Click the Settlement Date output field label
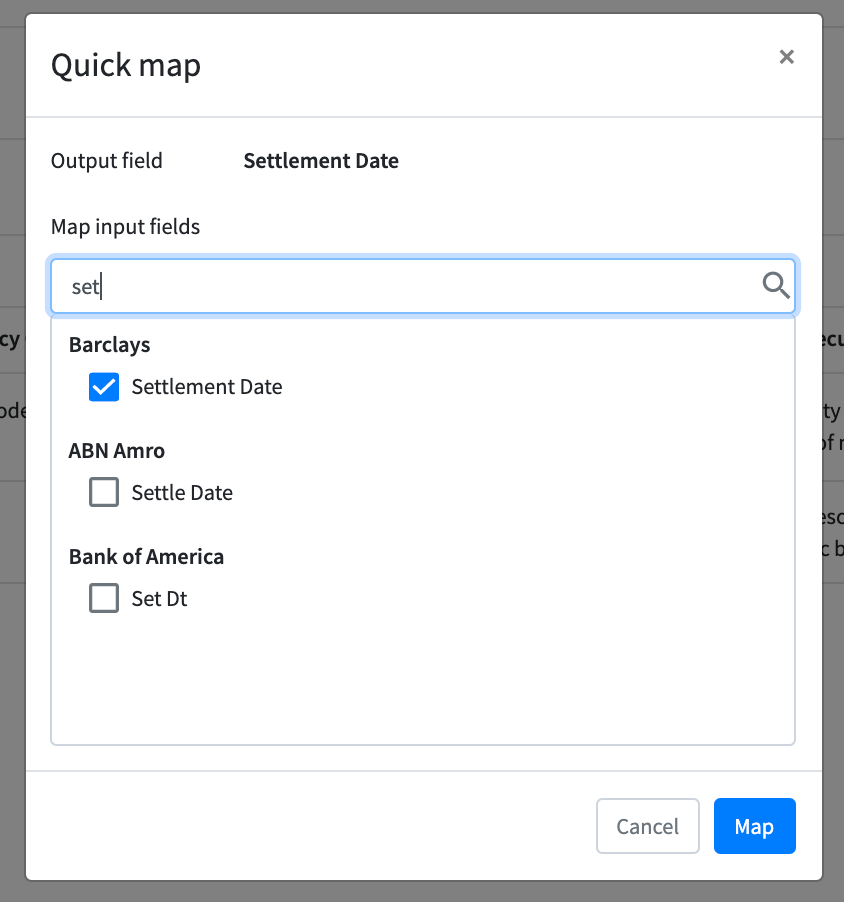The height and width of the screenshot is (902, 844). click(321, 160)
